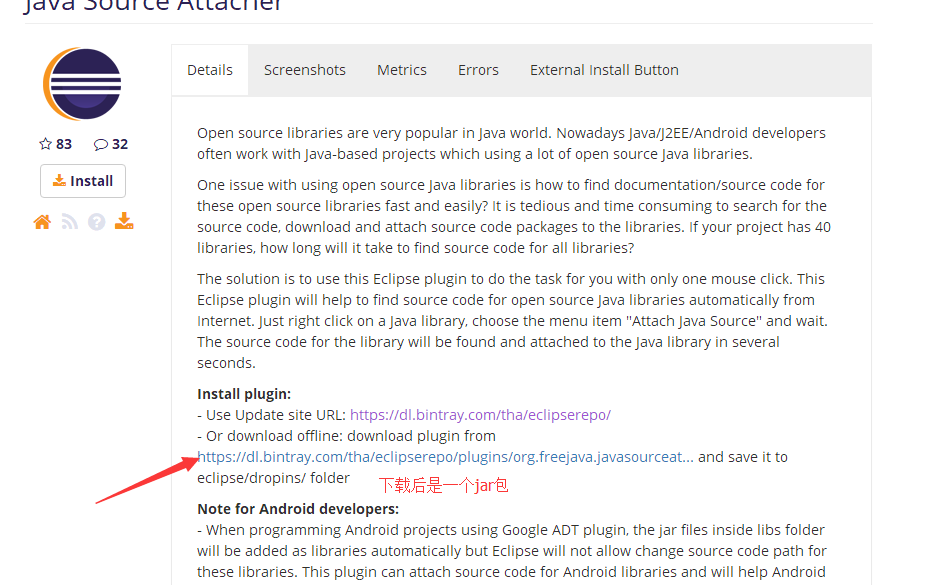
Task: Click the 'Install plugin:' heading
Action: click(x=244, y=394)
